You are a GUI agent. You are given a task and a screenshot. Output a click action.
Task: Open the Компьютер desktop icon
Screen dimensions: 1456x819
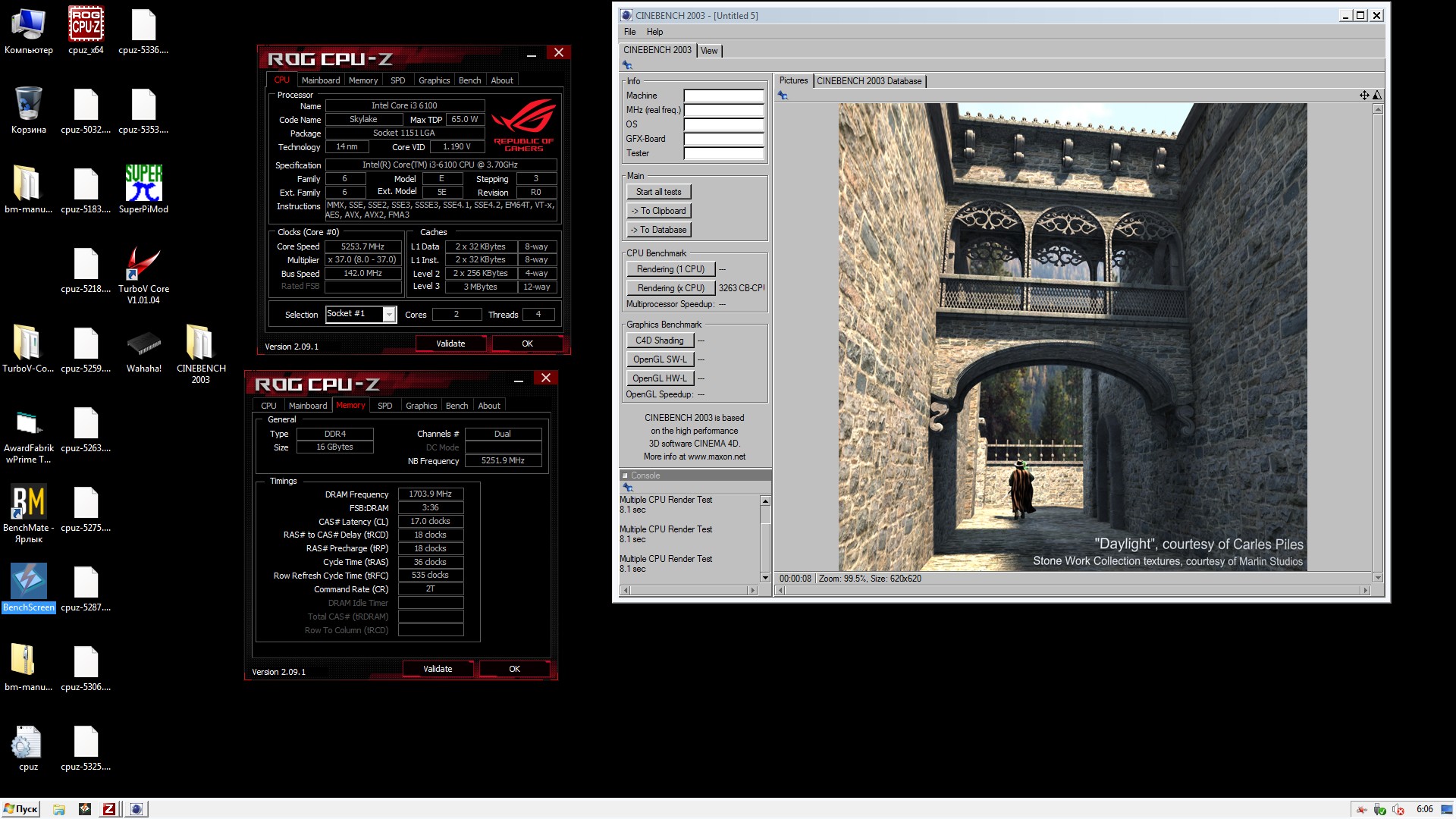pos(28,30)
